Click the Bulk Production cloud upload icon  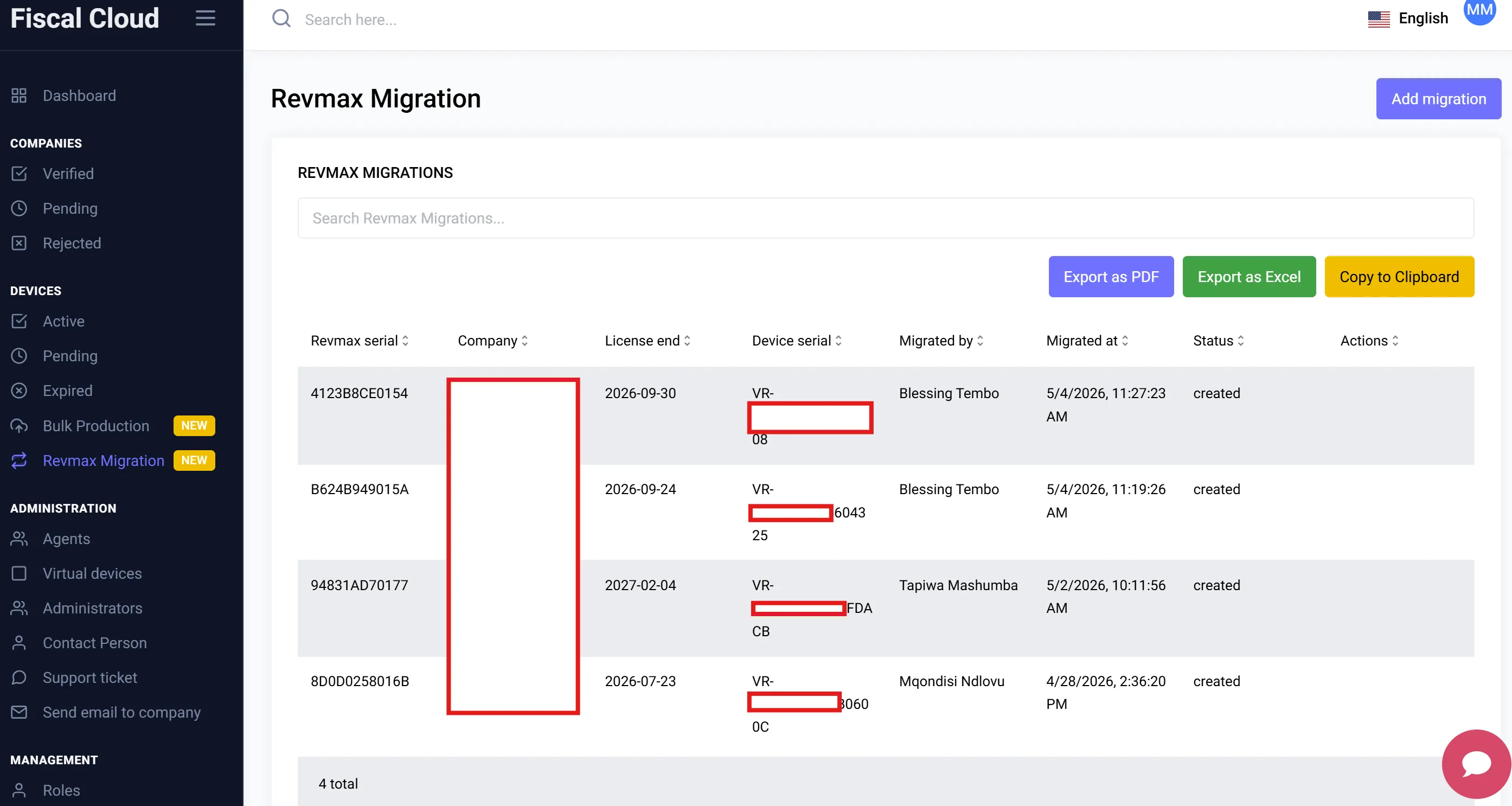point(19,425)
